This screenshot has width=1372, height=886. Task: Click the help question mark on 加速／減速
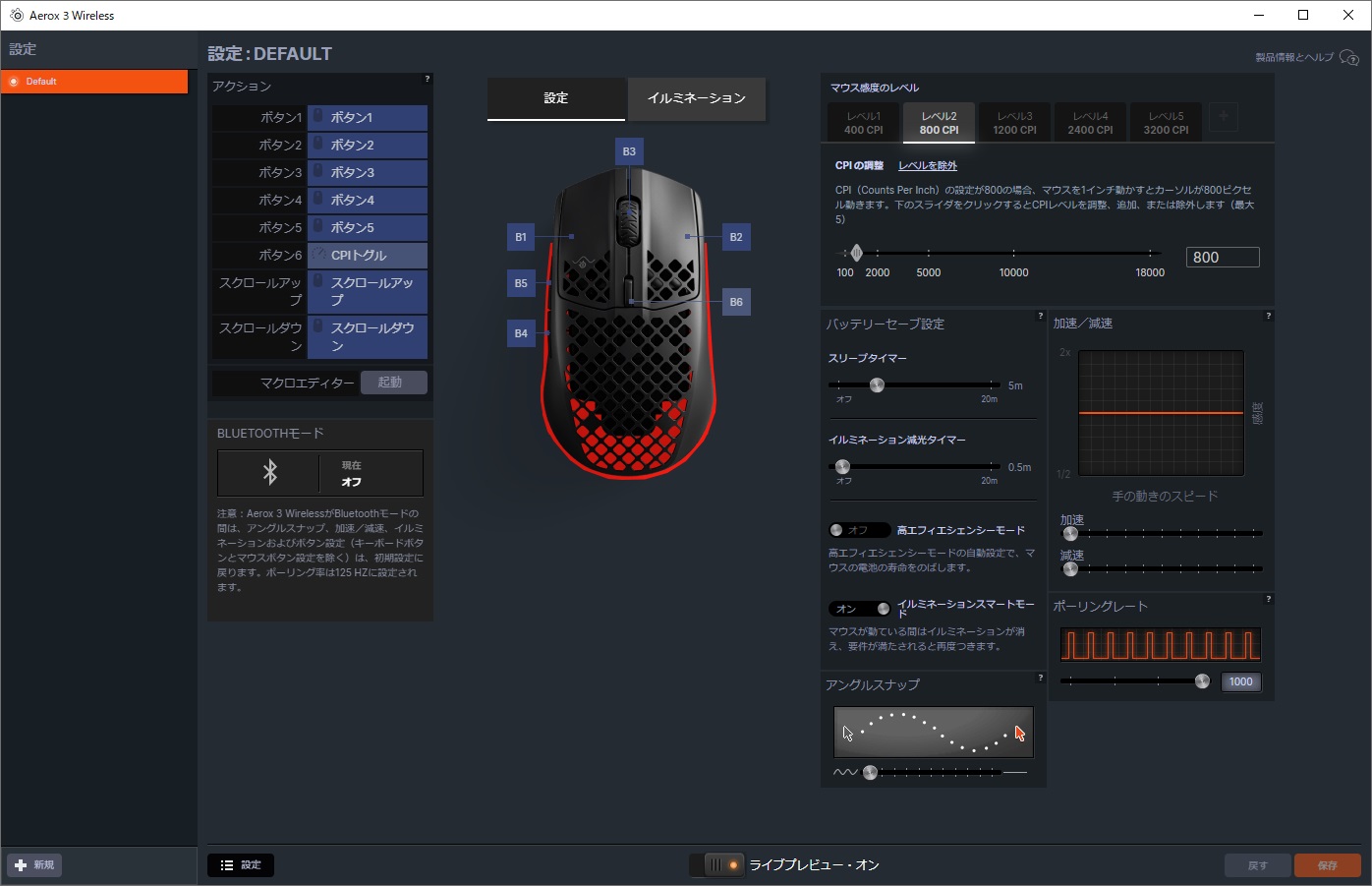(1268, 316)
